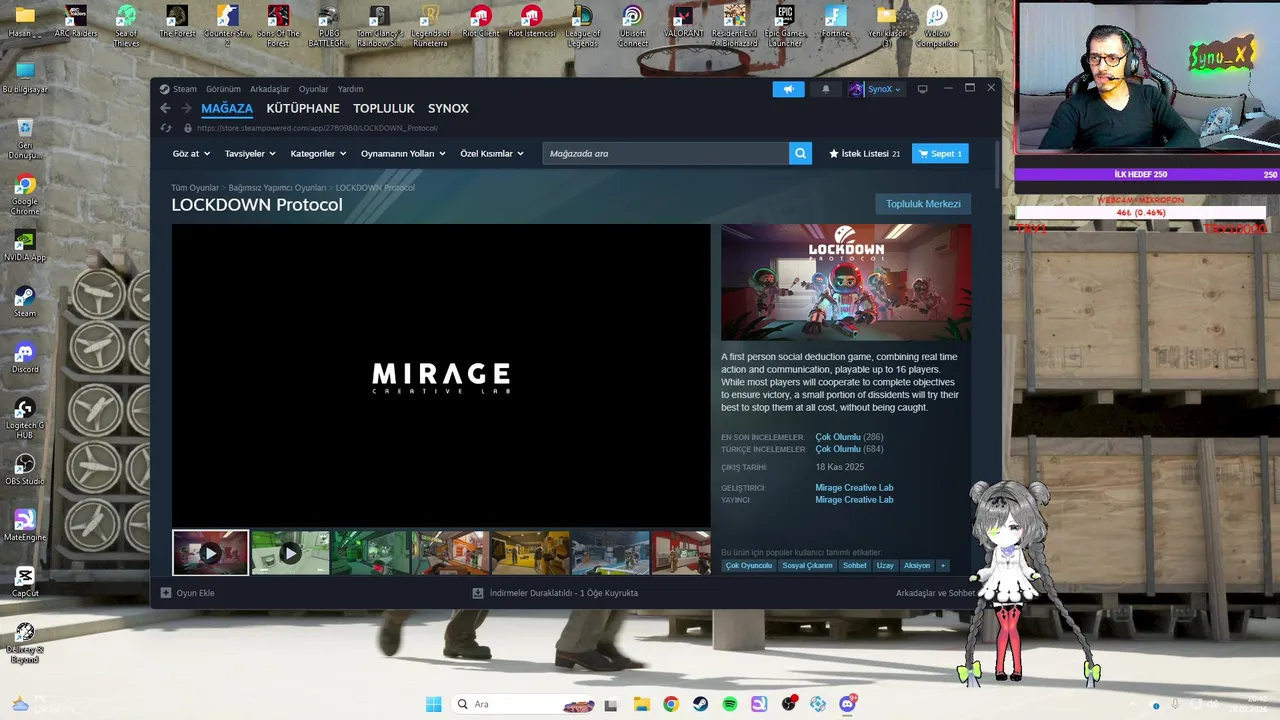The image size is (1280, 720).
Task: Open Google Chrome desktop shortcut
Action: (x=25, y=195)
